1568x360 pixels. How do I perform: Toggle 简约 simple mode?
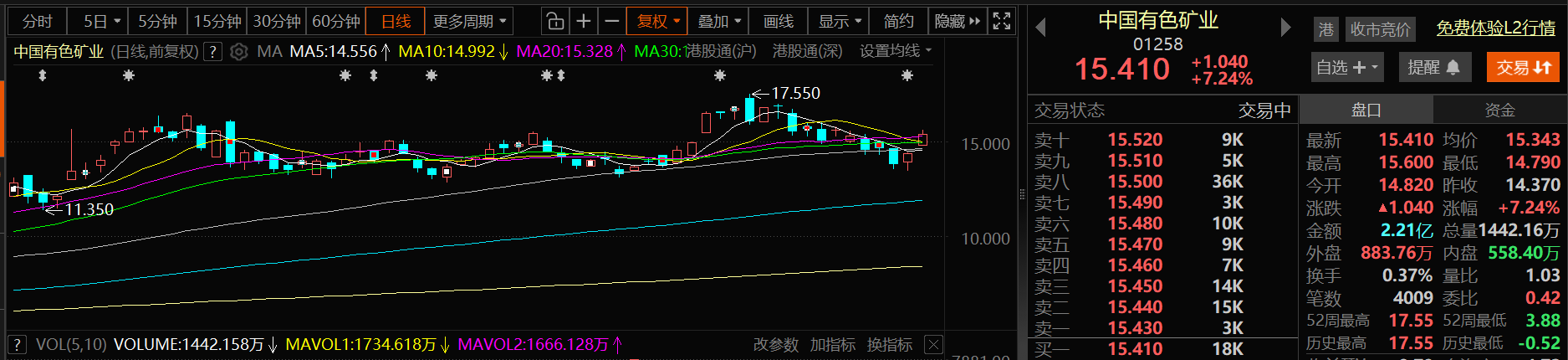[x=899, y=22]
